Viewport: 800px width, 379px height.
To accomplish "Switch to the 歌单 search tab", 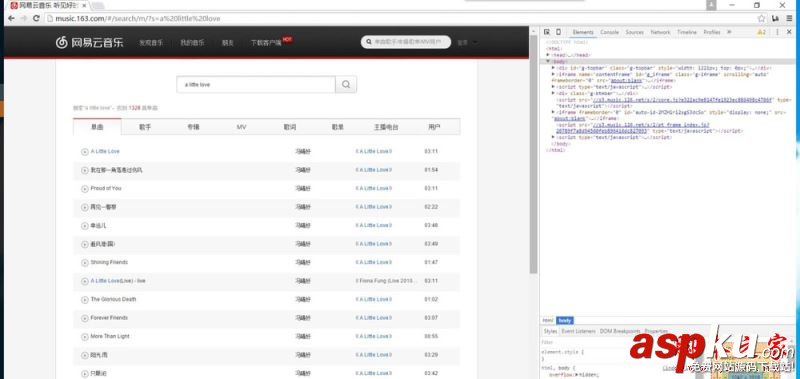I will tap(338, 127).
